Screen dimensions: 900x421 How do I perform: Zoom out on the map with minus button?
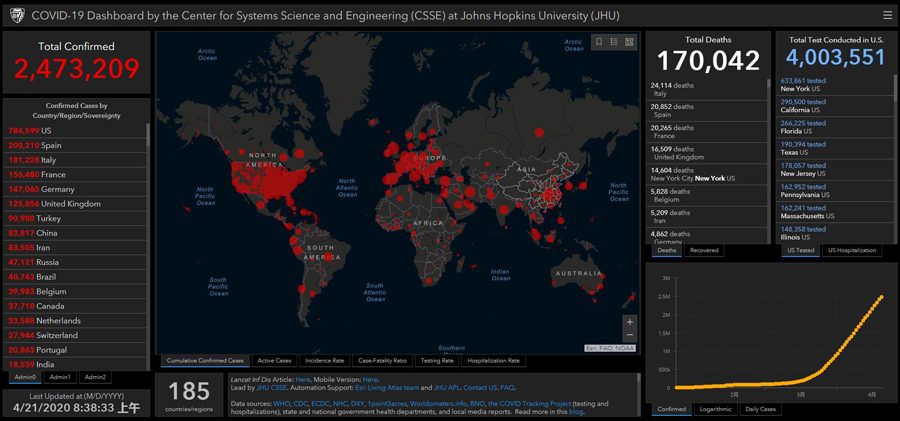coord(629,337)
